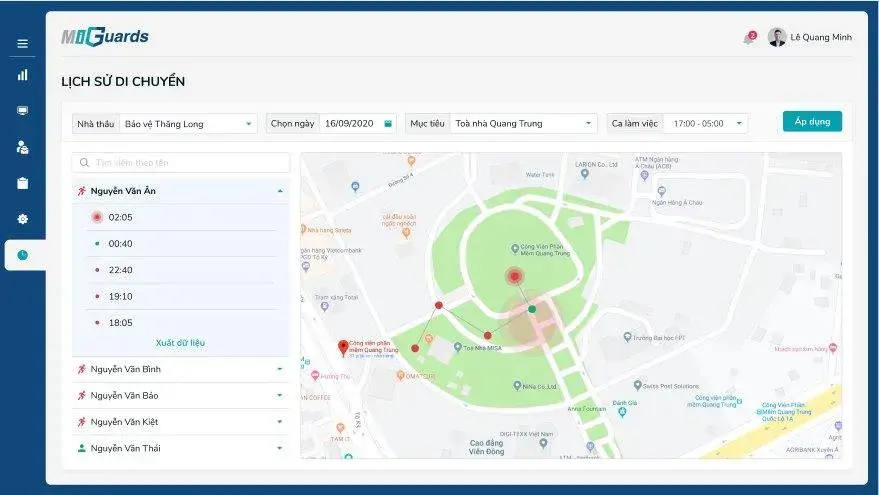Select the 18:05 time entry
Image resolution: width=879 pixels, height=495 pixels.
pyautogui.click(x=181, y=323)
